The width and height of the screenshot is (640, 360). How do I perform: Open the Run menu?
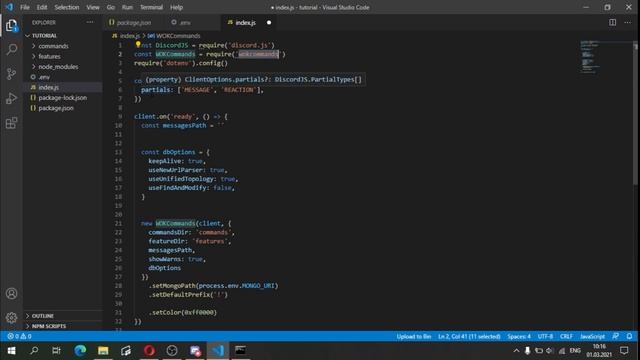127,7
